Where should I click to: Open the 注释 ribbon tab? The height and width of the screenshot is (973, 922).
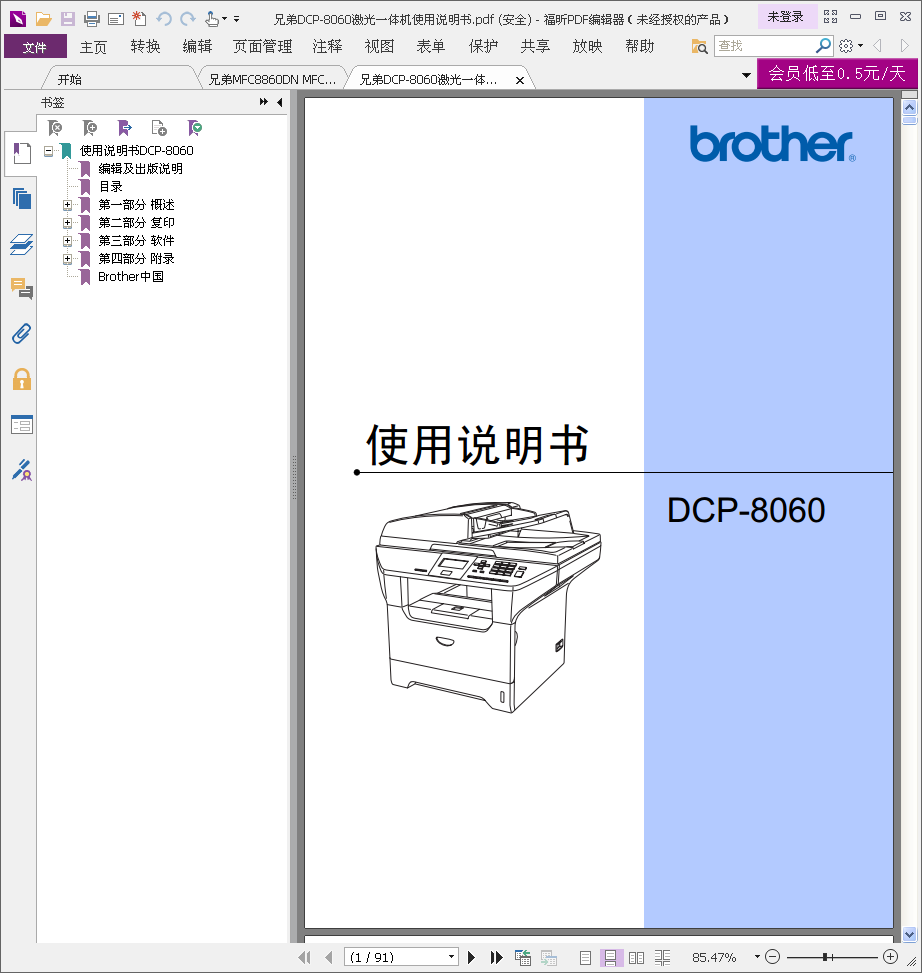tap(327, 47)
